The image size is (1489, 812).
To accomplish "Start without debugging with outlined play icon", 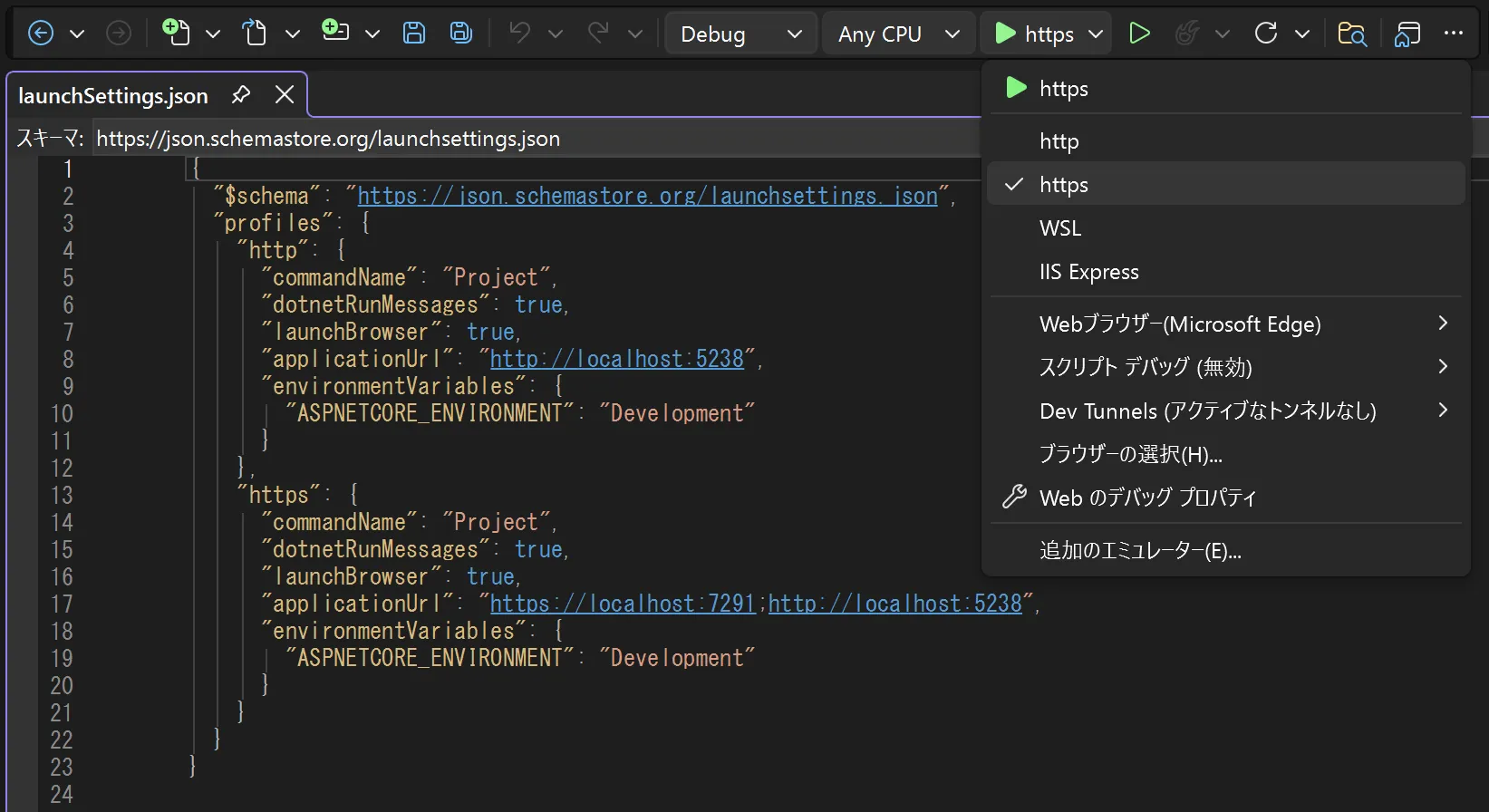I will tap(1139, 34).
